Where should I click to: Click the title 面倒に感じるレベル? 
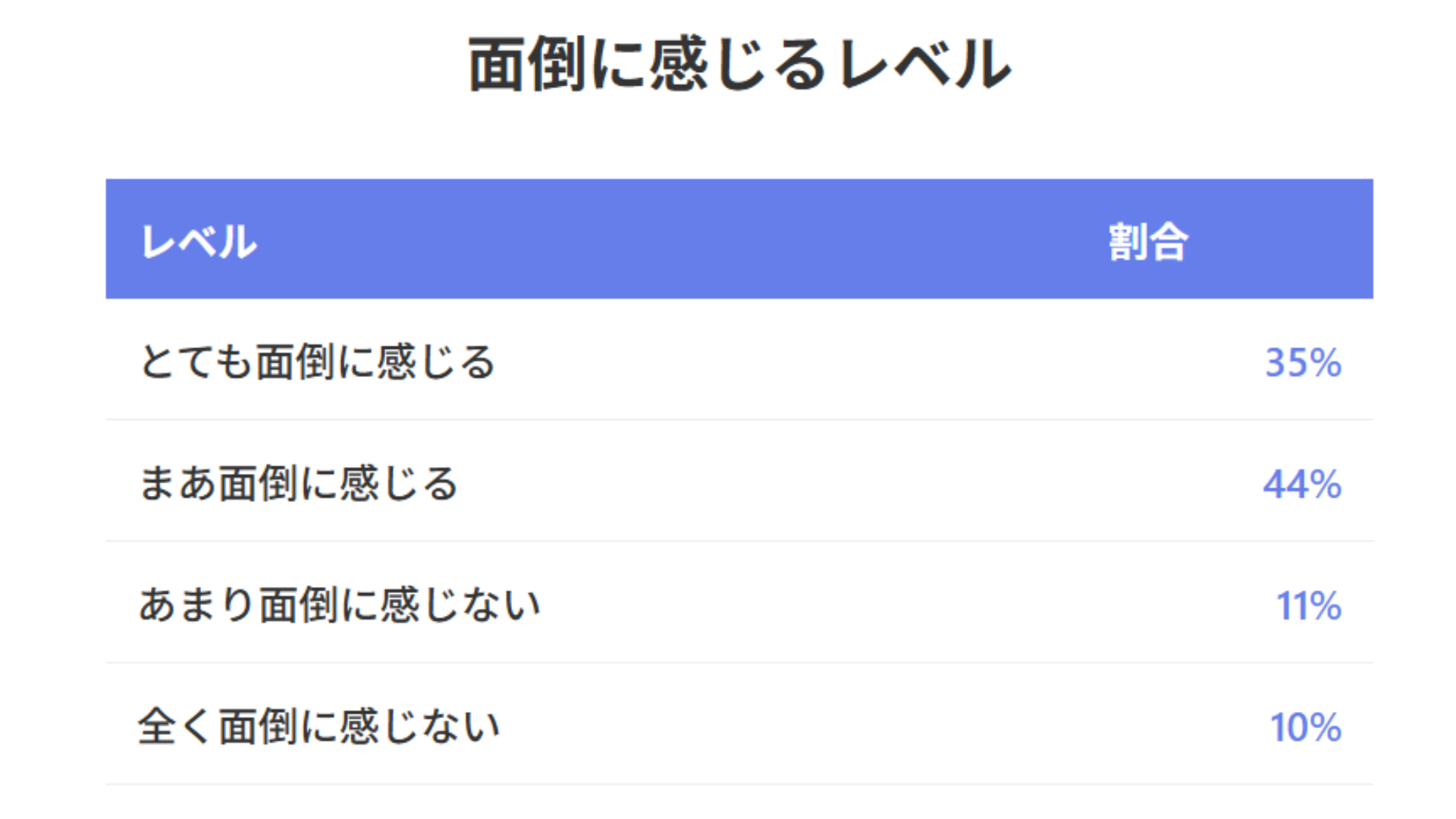[x=739, y=65]
